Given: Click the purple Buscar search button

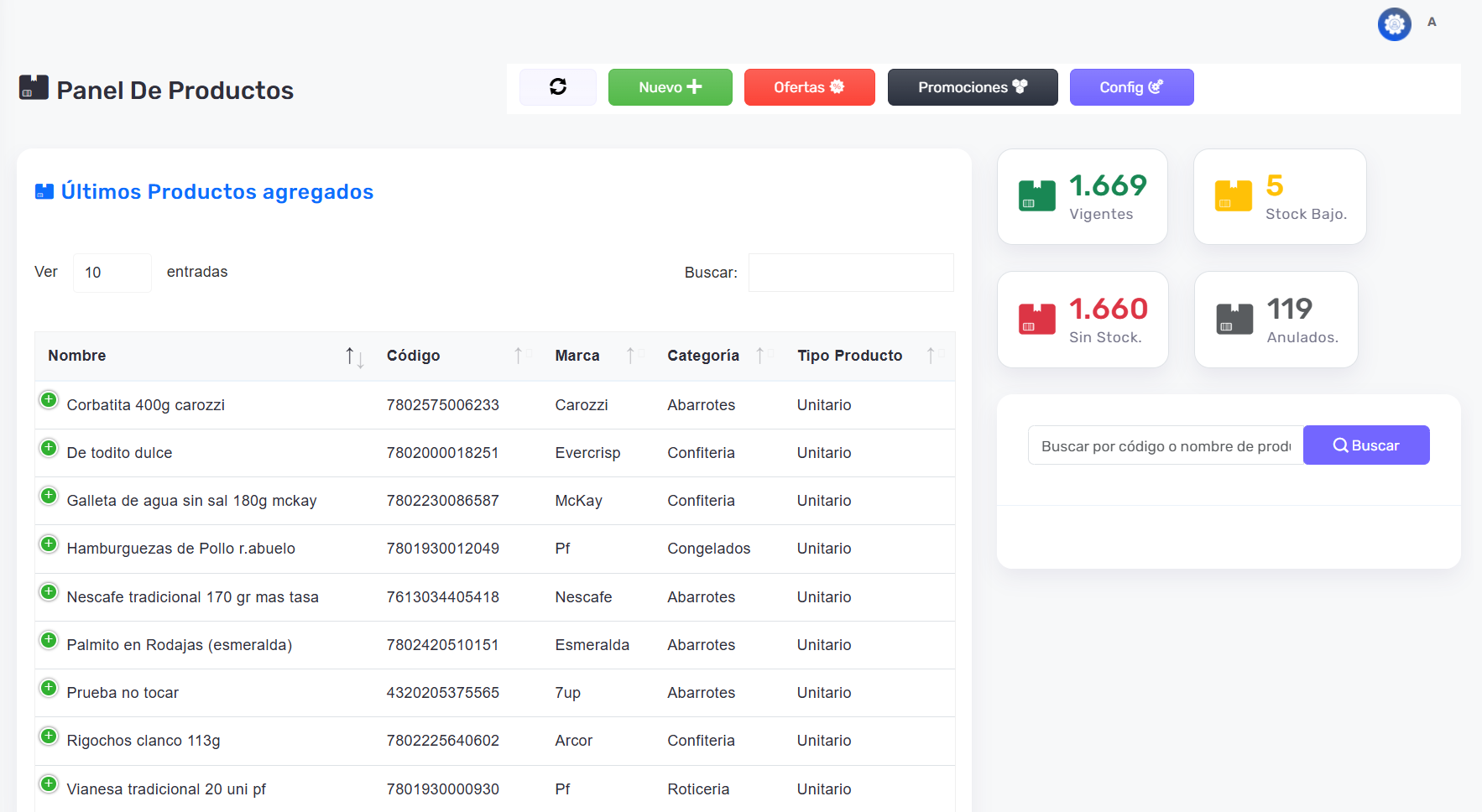Looking at the screenshot, I should pos(1365,445).
